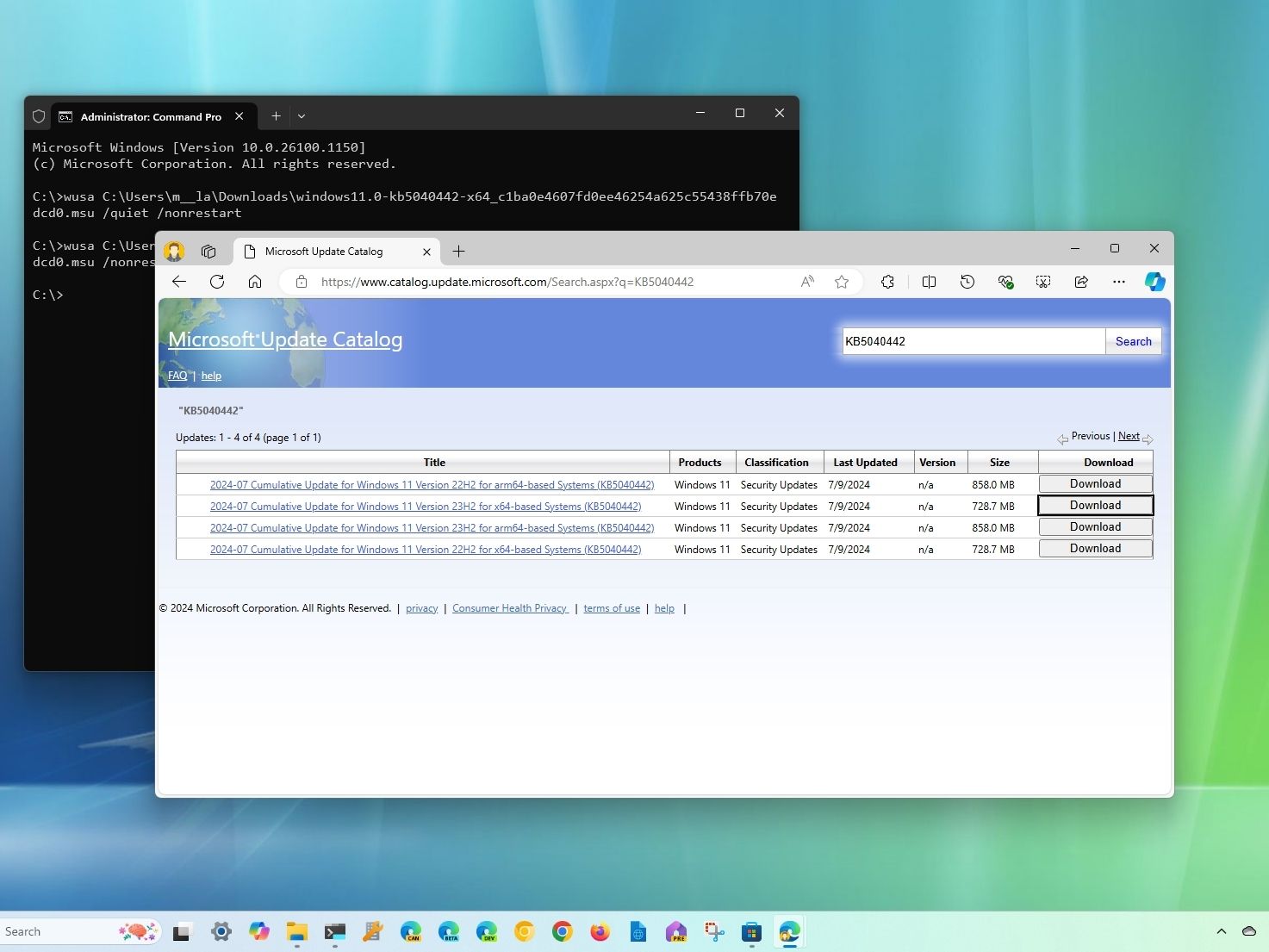The width and height of the screenshot is (1269, 952).
Task: Click the Edge home button
Action: [255, 282]
